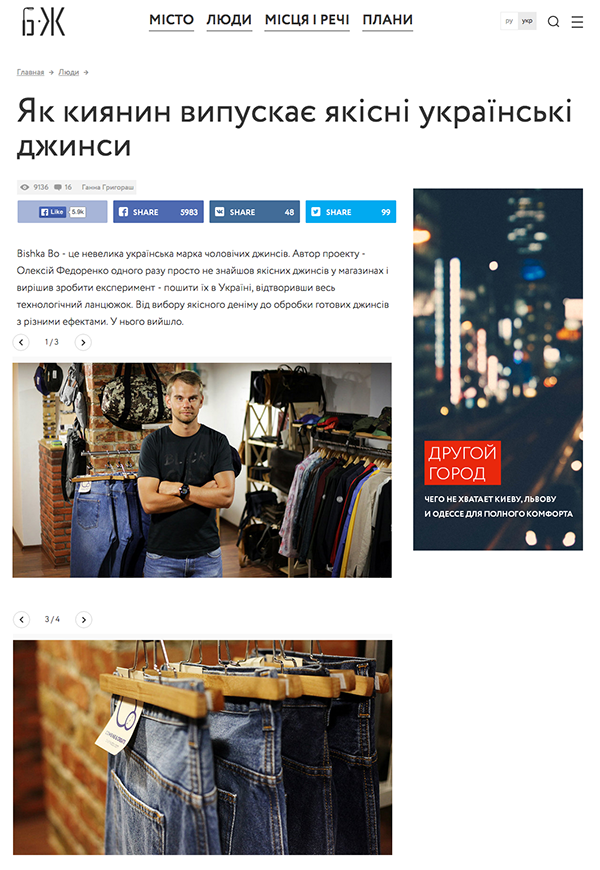Share article on Facebook

[158, 212]
